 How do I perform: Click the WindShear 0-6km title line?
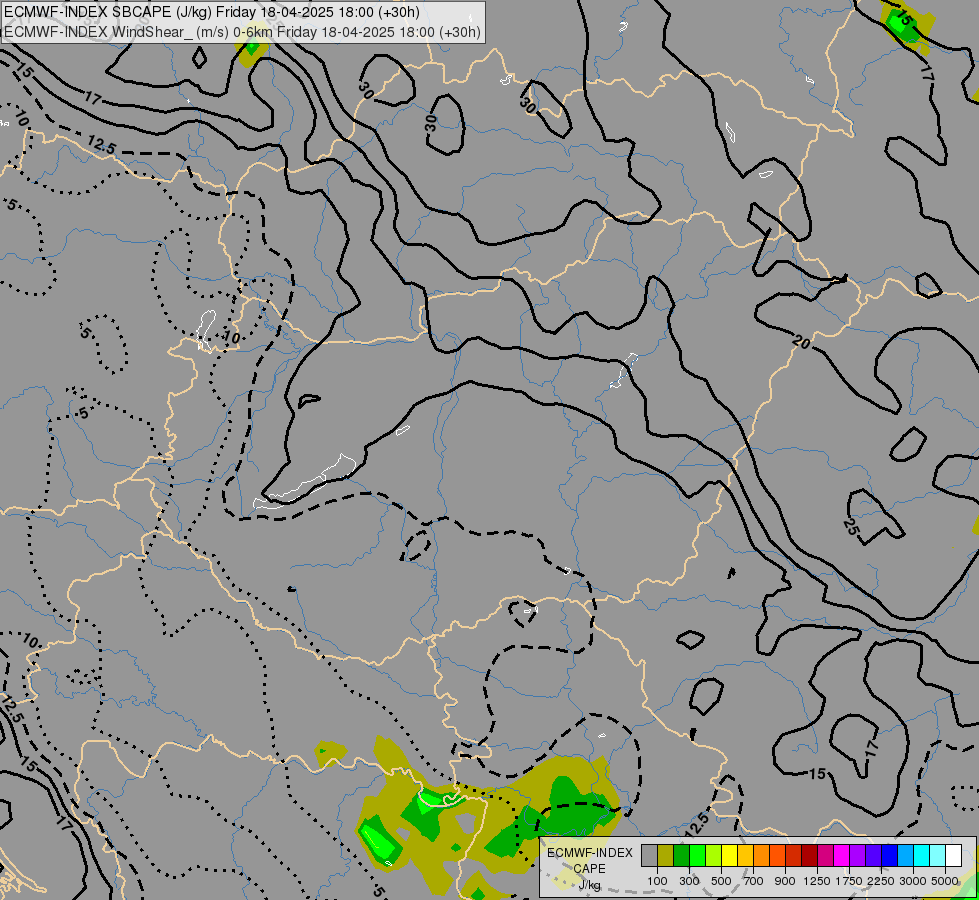pyautogui.click(x=242, y=32)
